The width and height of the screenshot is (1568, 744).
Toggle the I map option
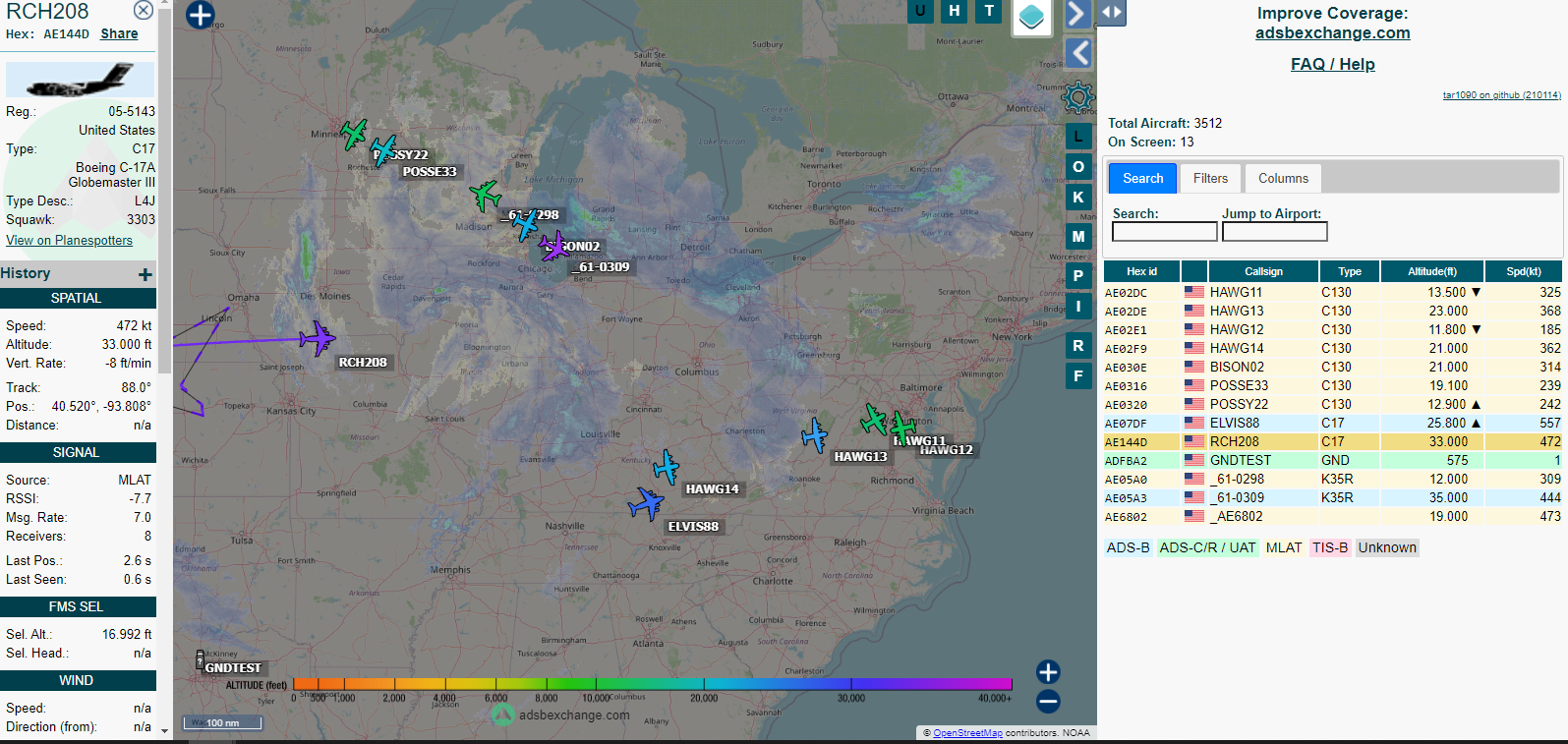[x=1078, y=307]
